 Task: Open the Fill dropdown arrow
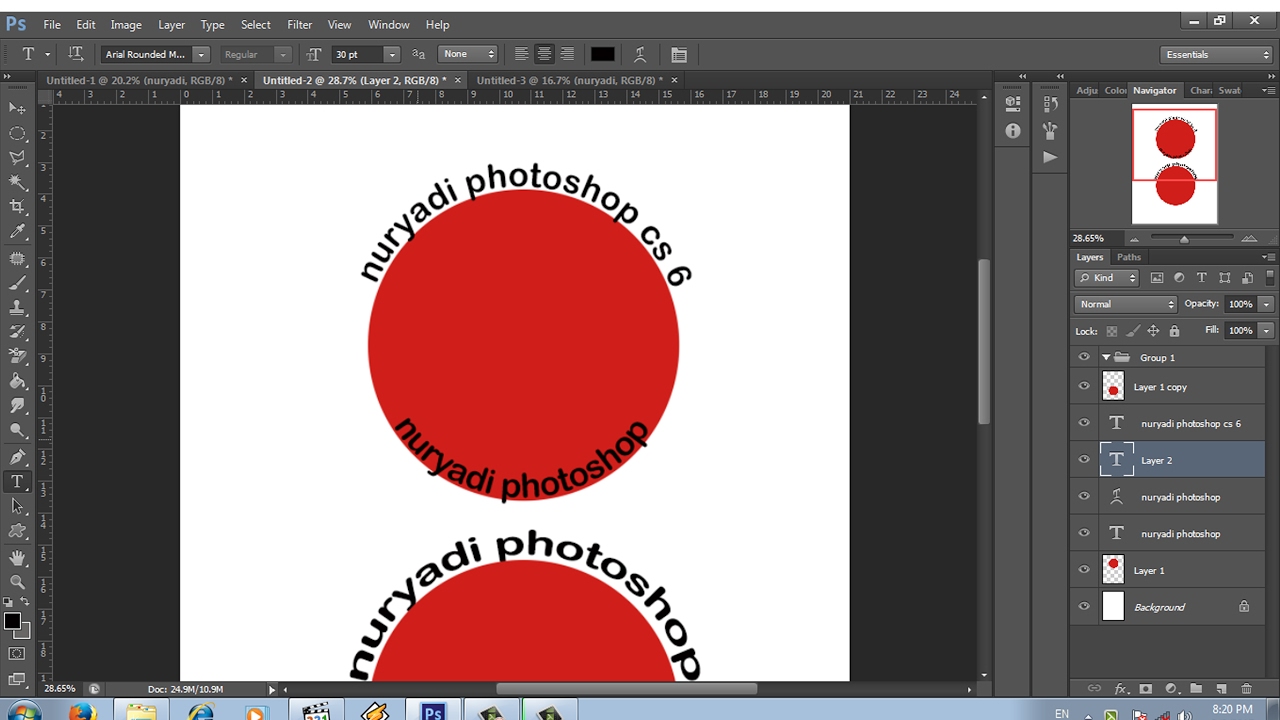pos(1266,330)
